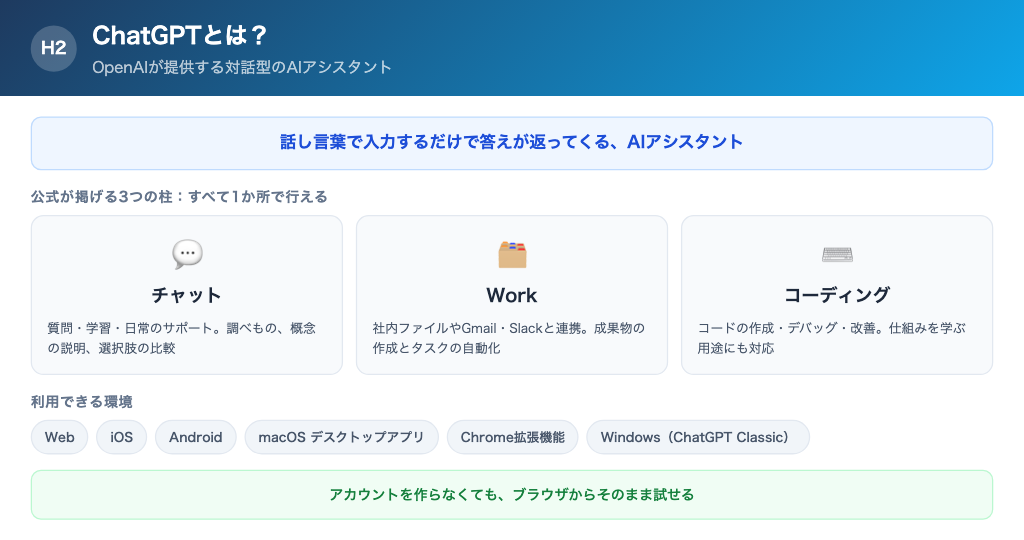Click the Work card title

point(512,295)
